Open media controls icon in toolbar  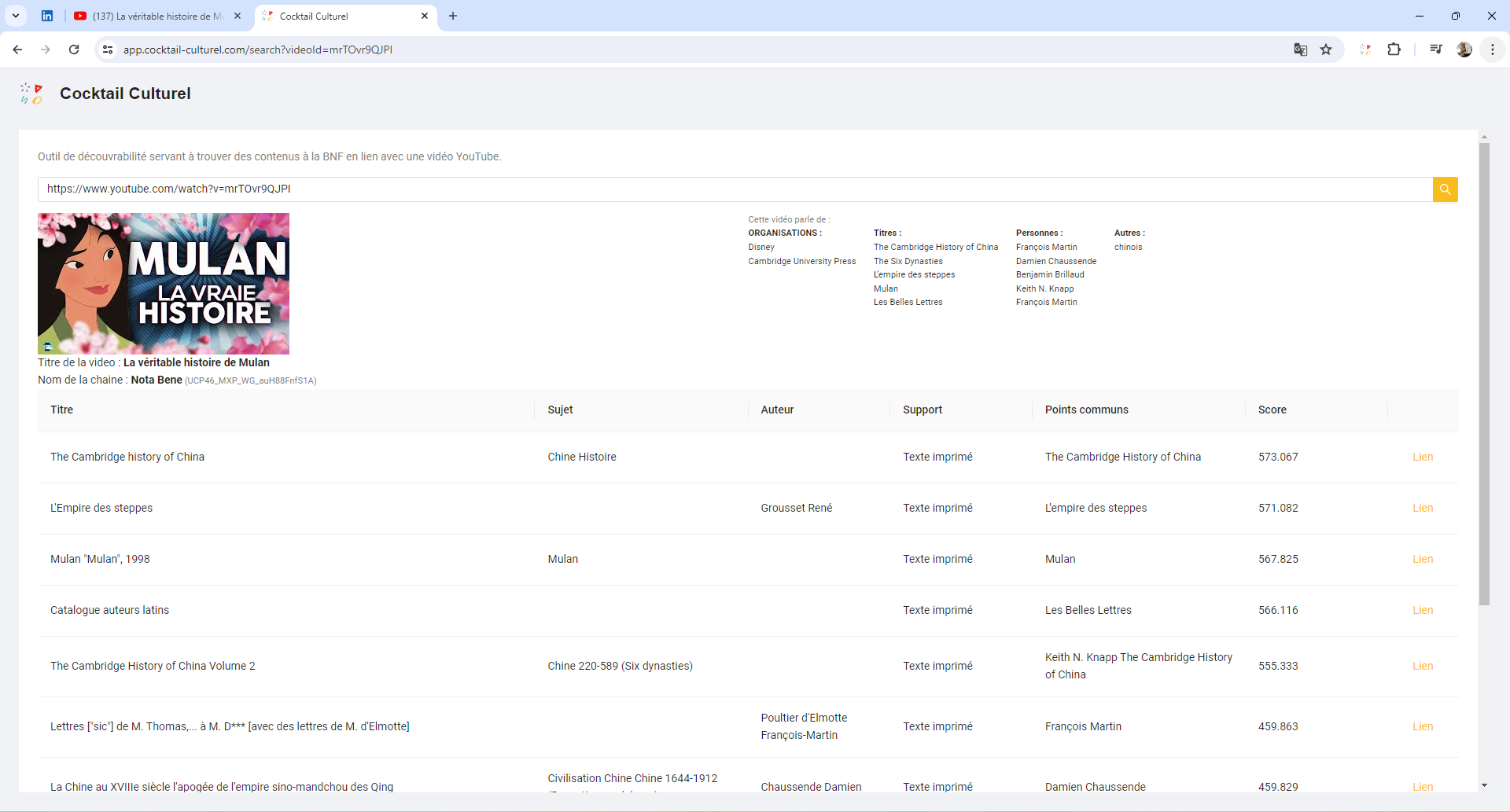1436,50
